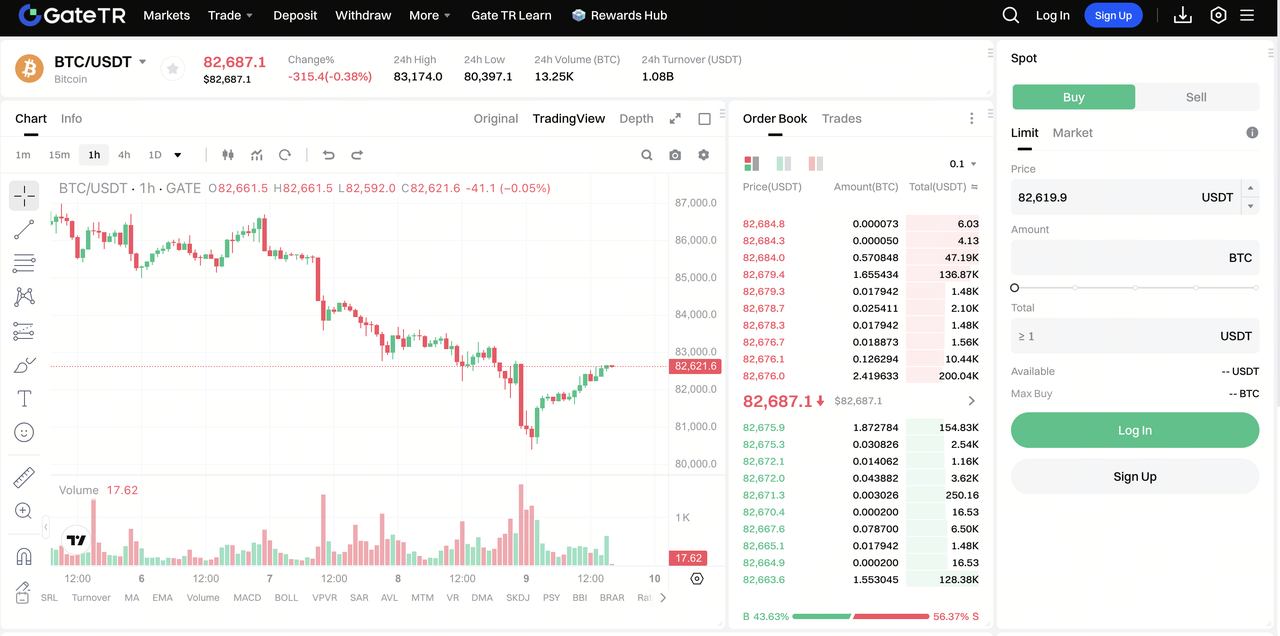Go to the Deposit page
Viewport: 1280px width, 636px height.
click(295, 15)
